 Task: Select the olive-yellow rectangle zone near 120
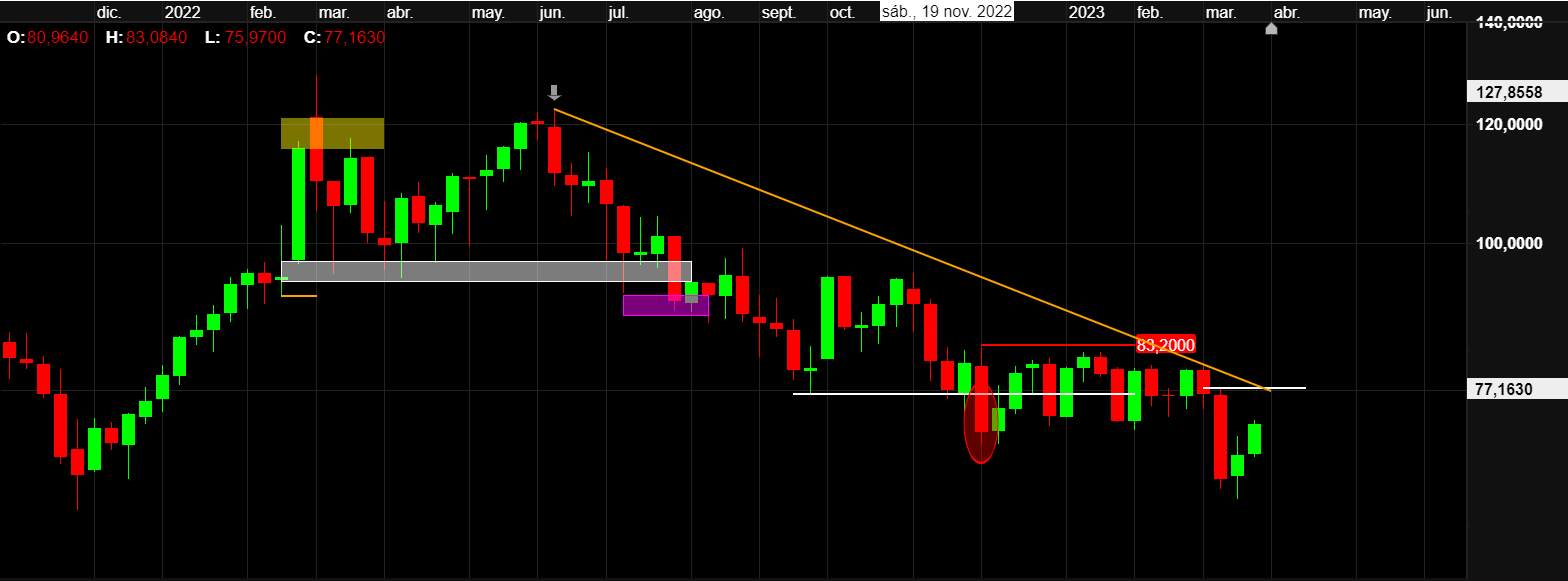click(x=332, y=133)
